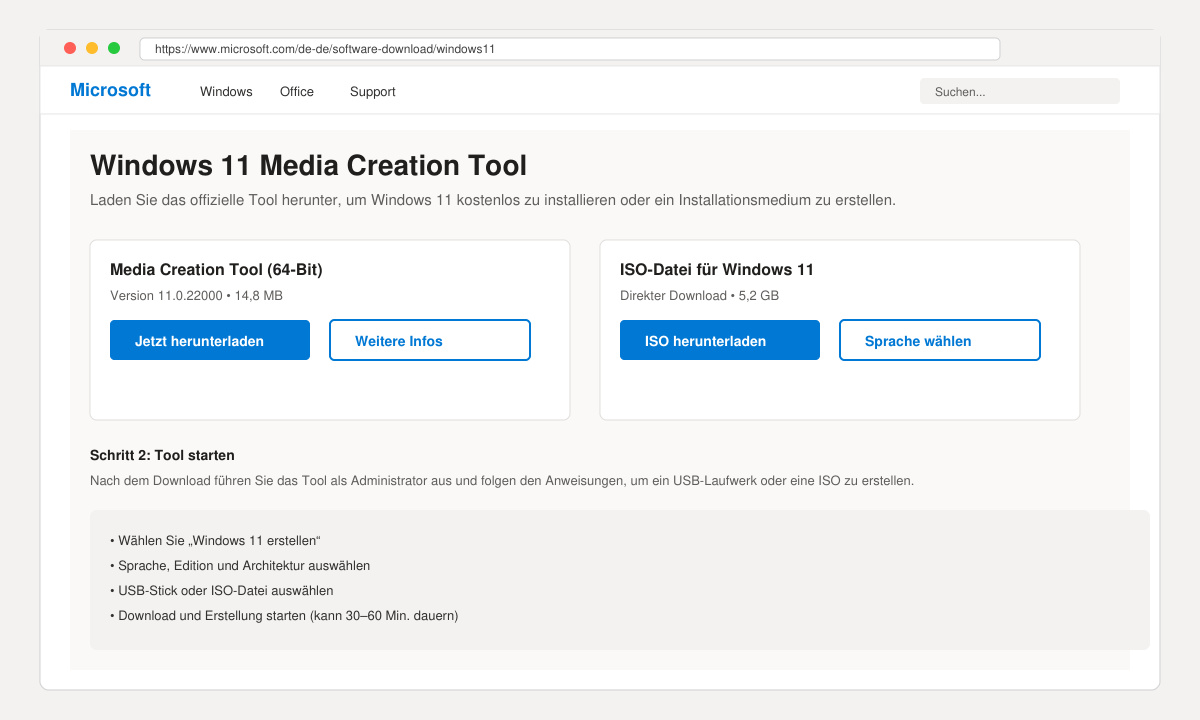
Task: Click paragraph starting Nach dem Download
Action: (x=502, y=481)
